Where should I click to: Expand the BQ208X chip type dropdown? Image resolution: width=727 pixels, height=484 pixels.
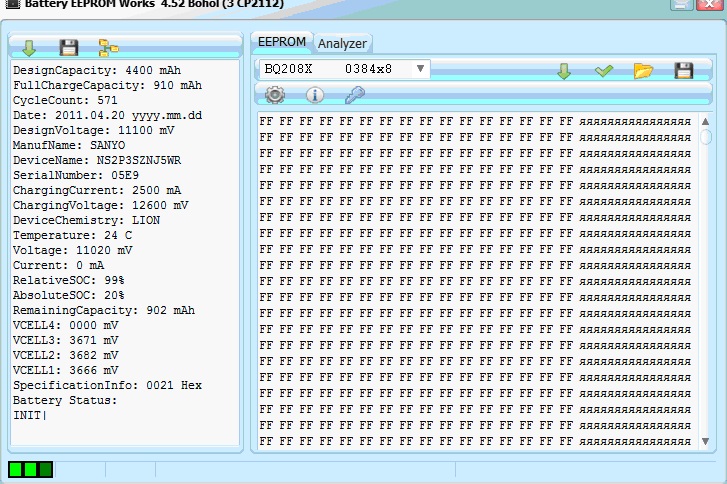(420, 69)
